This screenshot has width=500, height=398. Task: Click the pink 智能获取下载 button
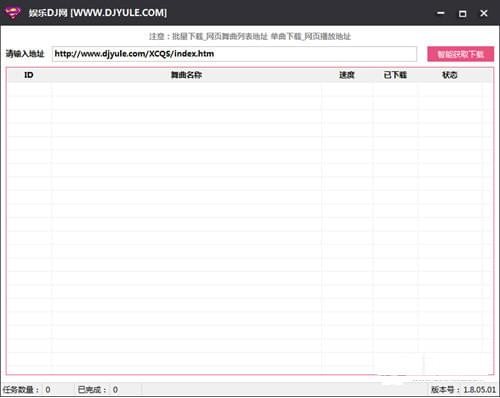[x=460, y=54]
